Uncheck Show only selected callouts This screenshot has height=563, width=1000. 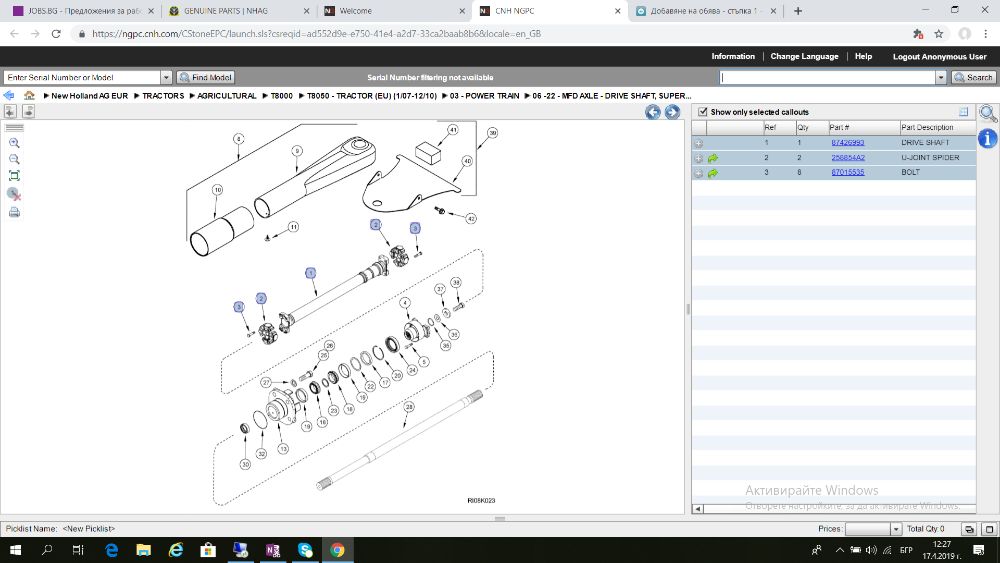click(x=702, y=112)
